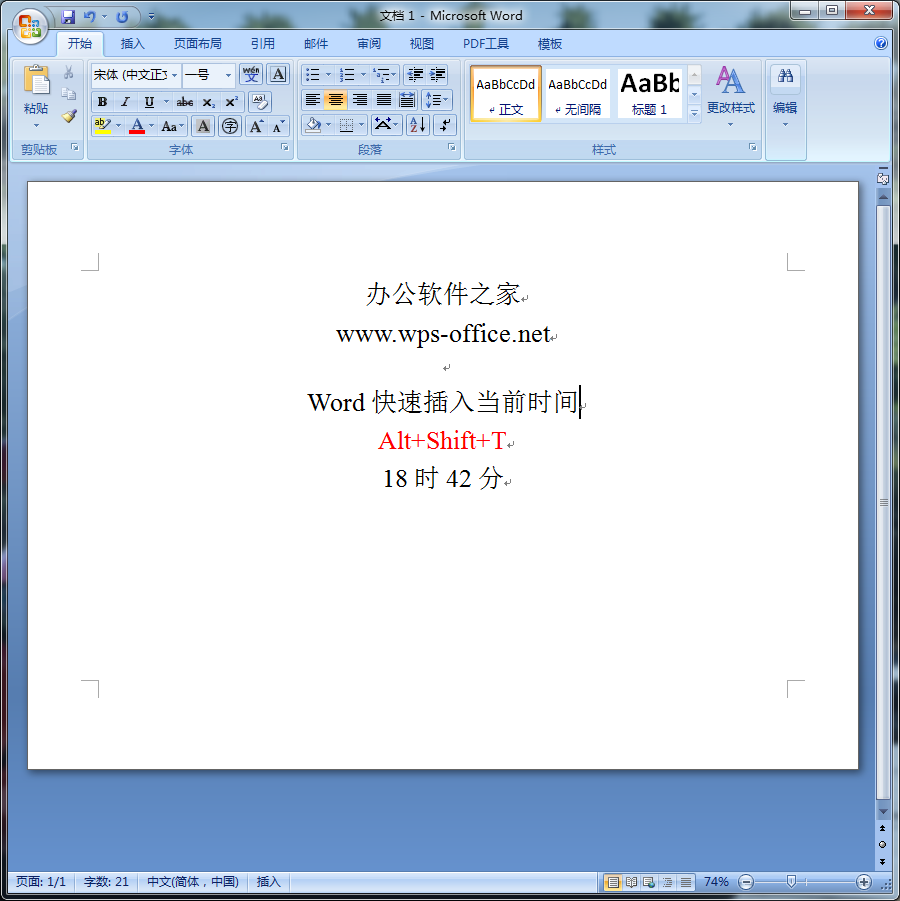
Task: Open the font name dropdown
Action: [174, 75]
